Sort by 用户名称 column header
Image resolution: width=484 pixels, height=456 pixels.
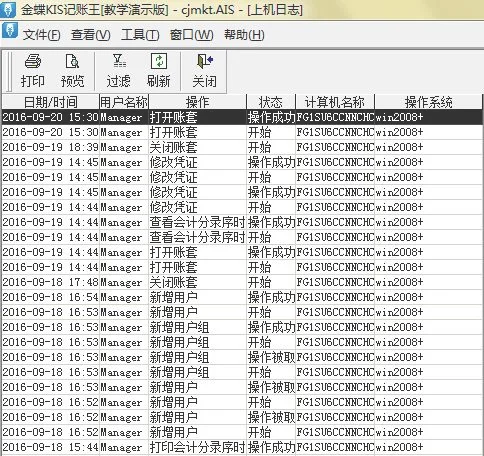(x=124, y=102)
